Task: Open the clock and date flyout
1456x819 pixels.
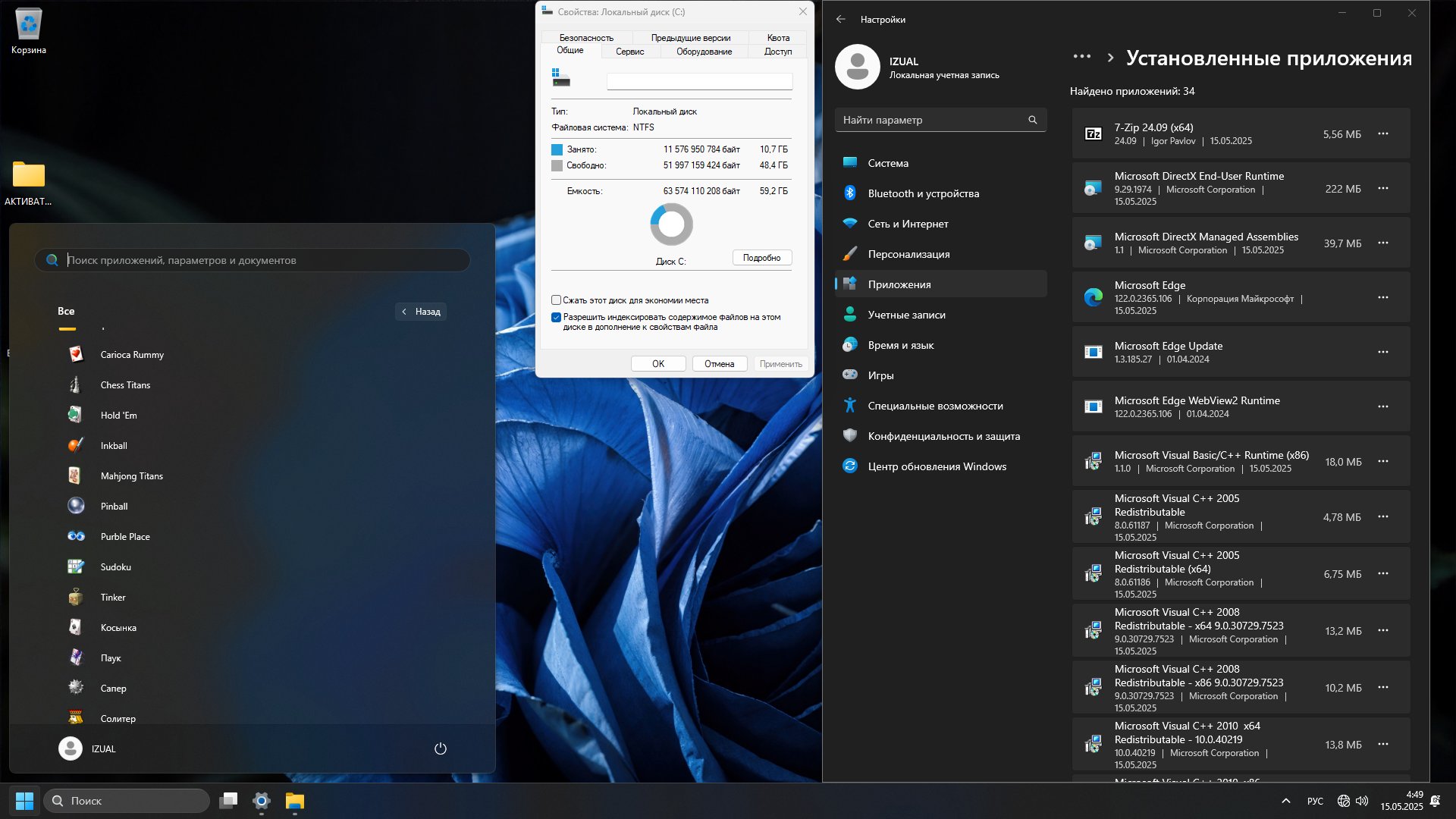Action: (x=1401, y=801)
